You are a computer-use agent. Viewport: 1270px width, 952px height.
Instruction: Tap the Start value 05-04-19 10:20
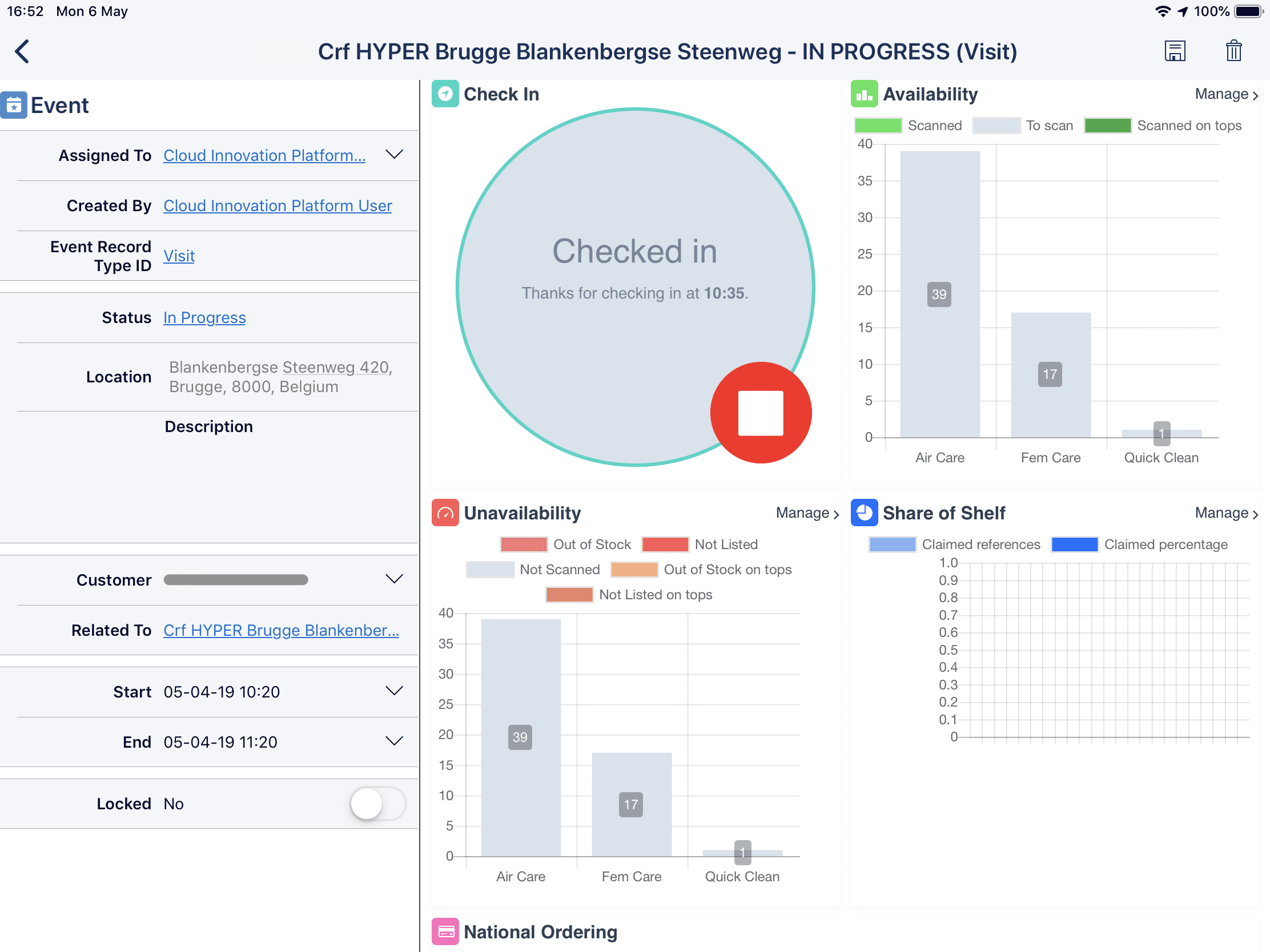[x=222, y=692]
